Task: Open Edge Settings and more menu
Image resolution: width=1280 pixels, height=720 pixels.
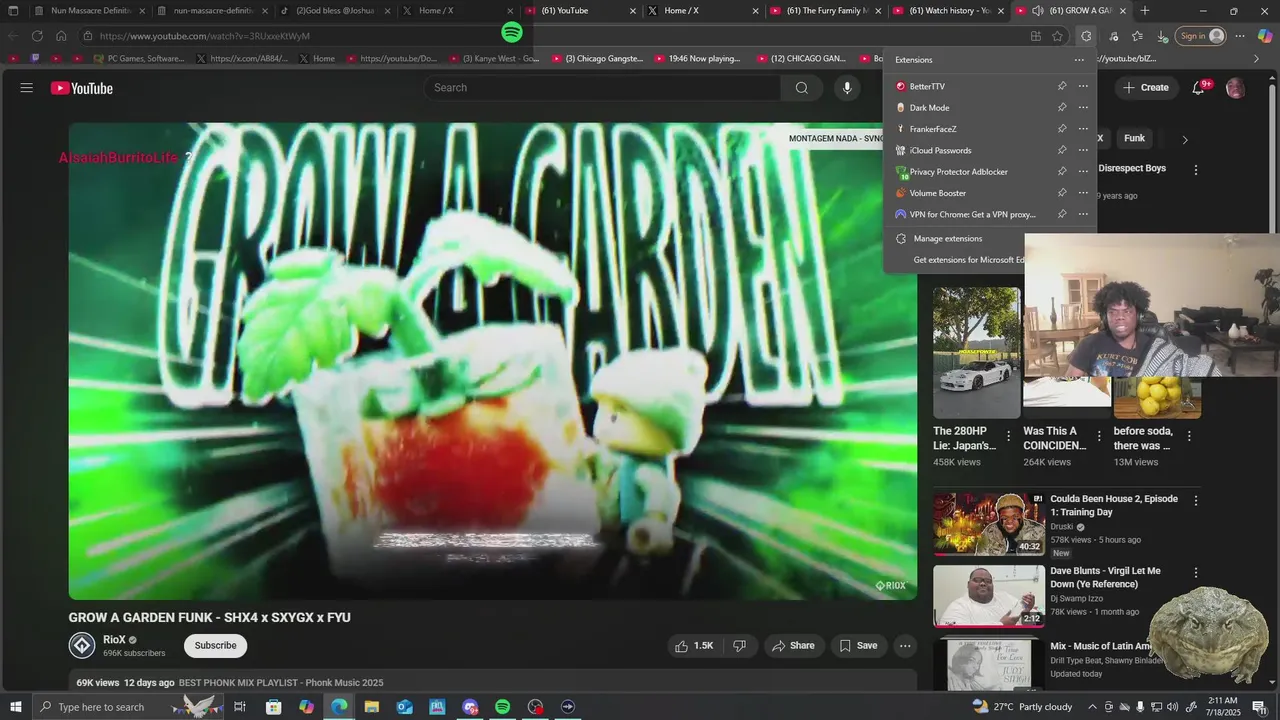Action: coord(1240,36)
